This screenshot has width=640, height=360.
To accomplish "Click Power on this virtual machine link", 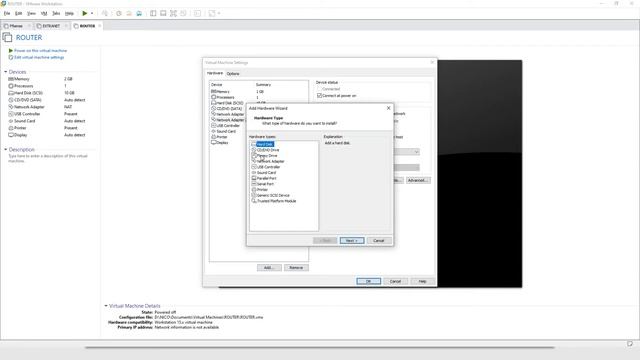I will [40, 51].
